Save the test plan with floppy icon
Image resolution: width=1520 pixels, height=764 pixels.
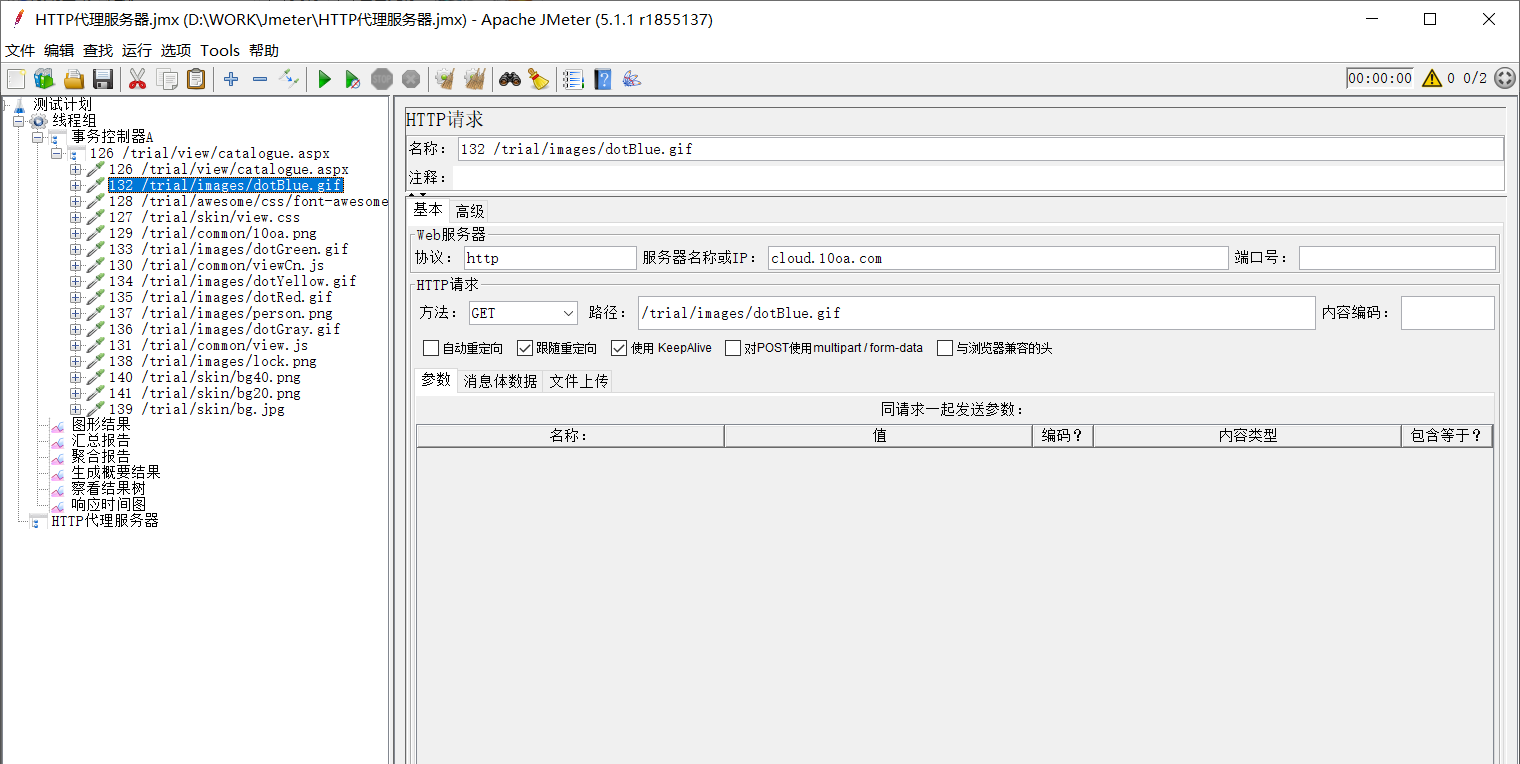[102, 79]
